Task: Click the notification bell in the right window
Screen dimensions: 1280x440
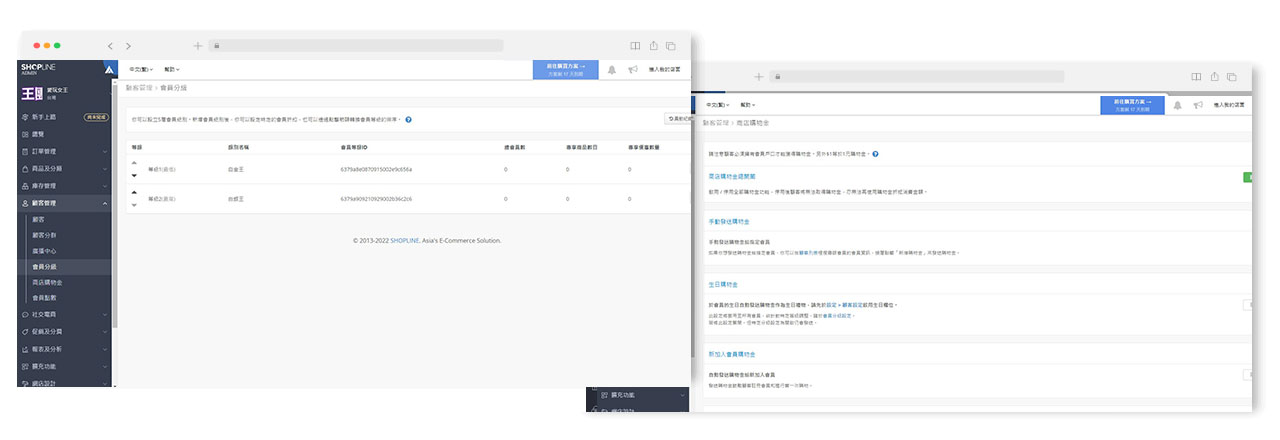Action: click(1178, 105)
